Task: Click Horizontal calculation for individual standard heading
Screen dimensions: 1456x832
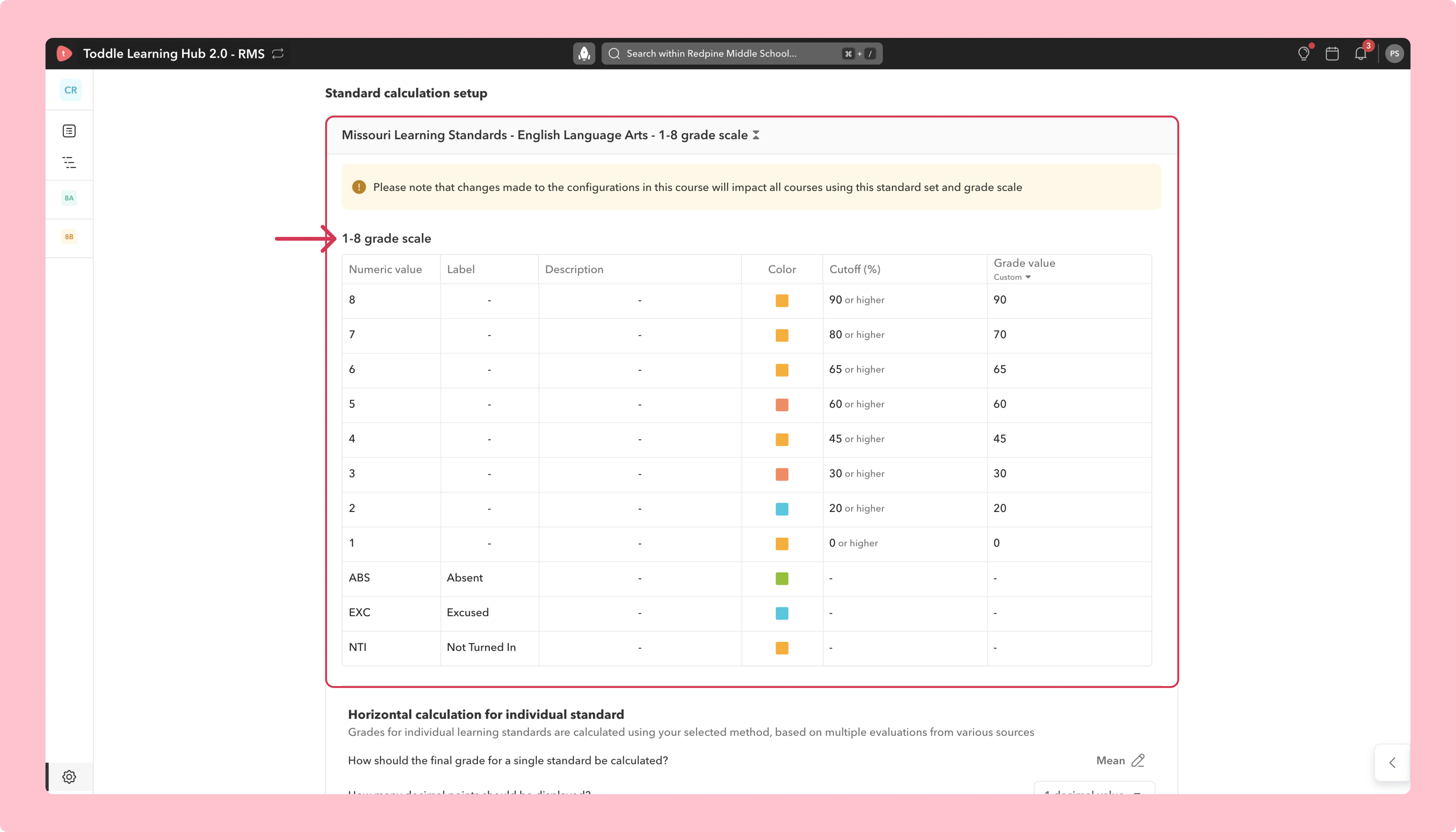Action: (x=486, y=715)
